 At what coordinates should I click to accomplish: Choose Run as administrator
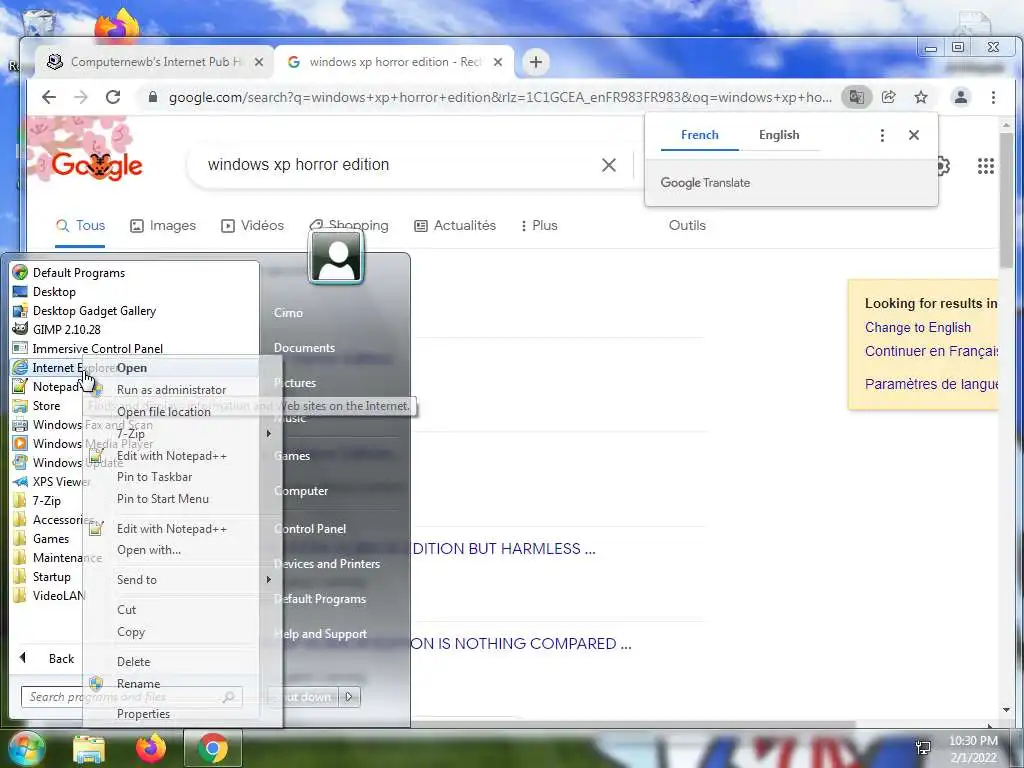pyautogui.click(x=183, y=390)
